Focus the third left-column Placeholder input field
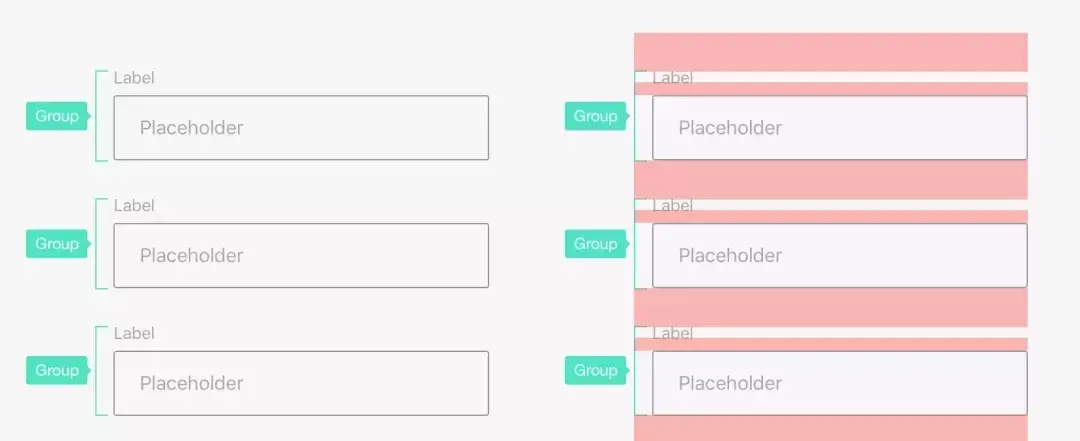1080x441 pixels. coord(301,383)
